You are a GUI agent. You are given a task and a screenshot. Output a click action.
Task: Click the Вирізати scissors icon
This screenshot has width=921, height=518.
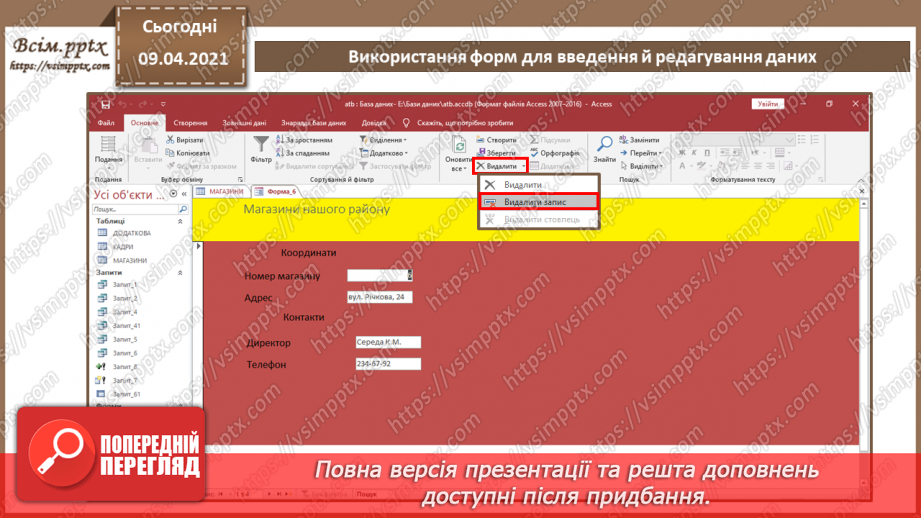point(170,141)
